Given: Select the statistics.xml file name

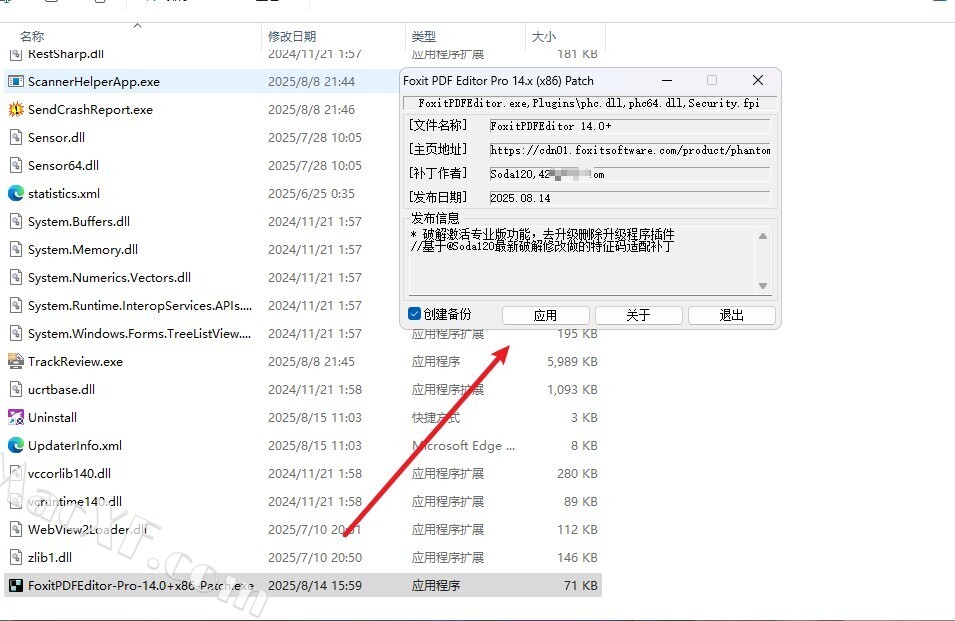Looking at the screenshot, I should click(x=64, y=194).
